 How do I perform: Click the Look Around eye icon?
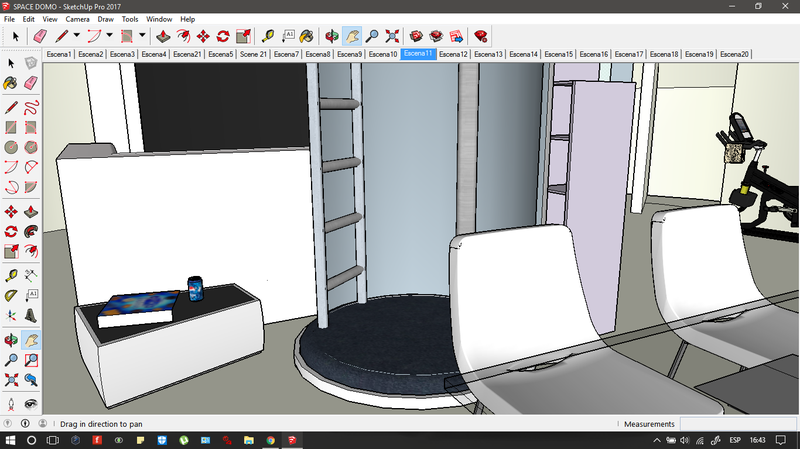tap(31, 403)
